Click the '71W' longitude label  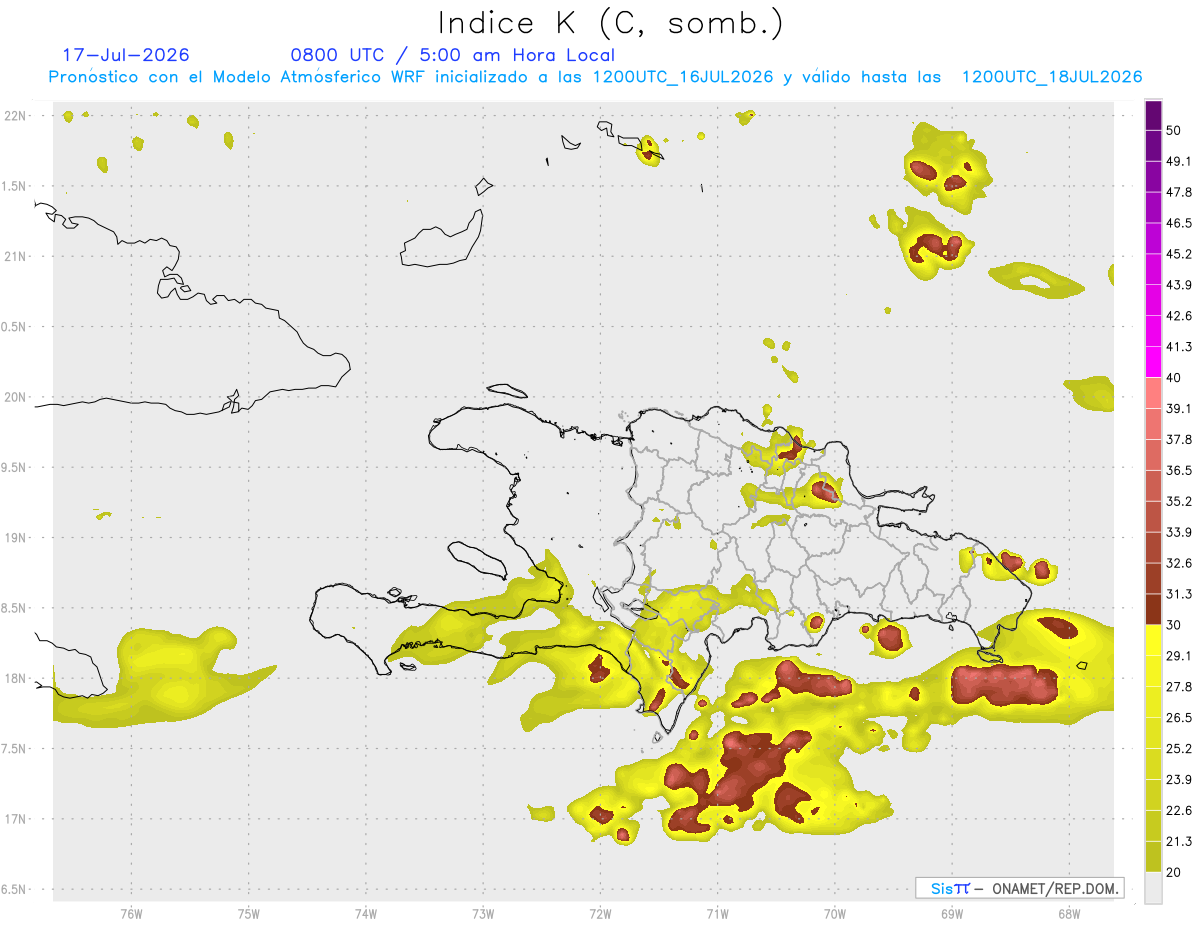[x=717, y=914]
